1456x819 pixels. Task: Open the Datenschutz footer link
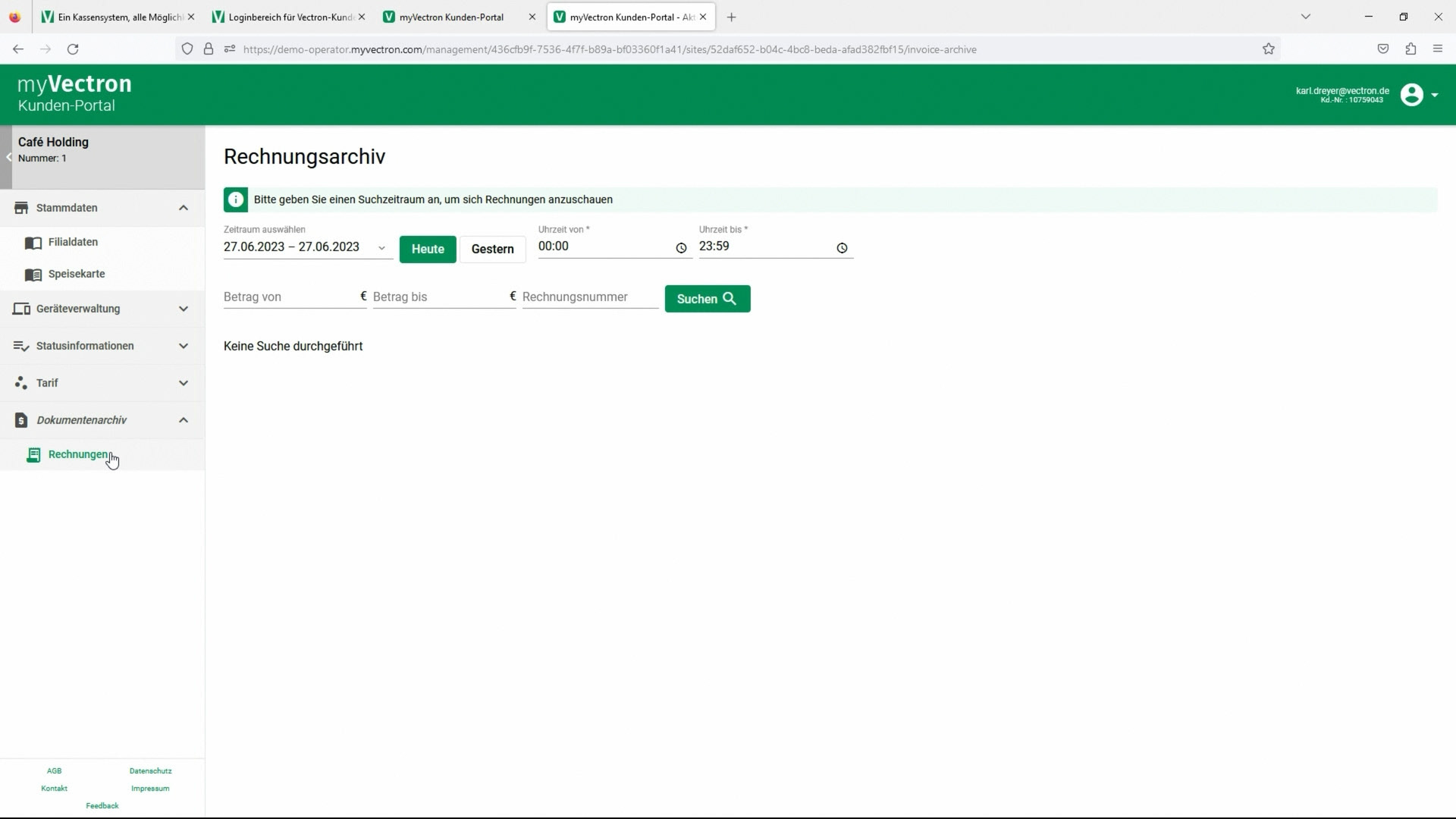(x=150, y=770)
